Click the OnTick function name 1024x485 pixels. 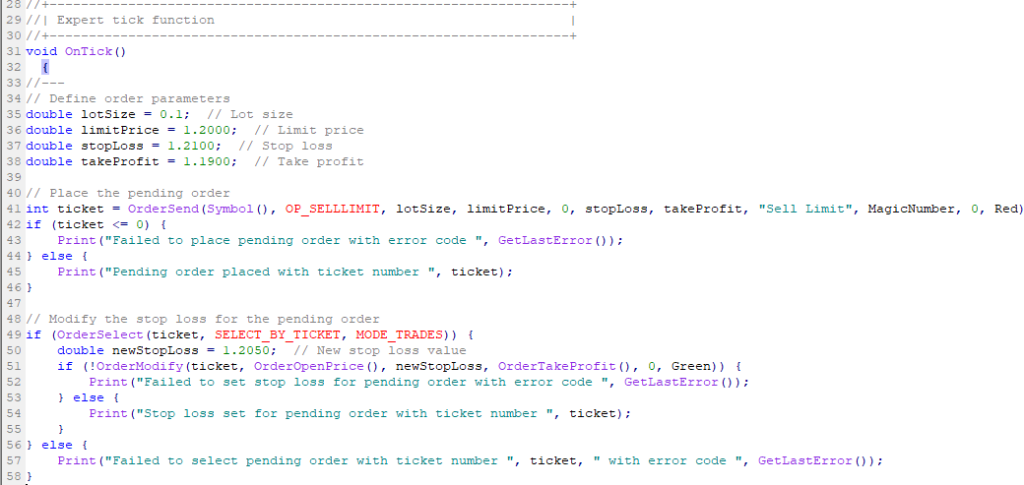(88, 52)
